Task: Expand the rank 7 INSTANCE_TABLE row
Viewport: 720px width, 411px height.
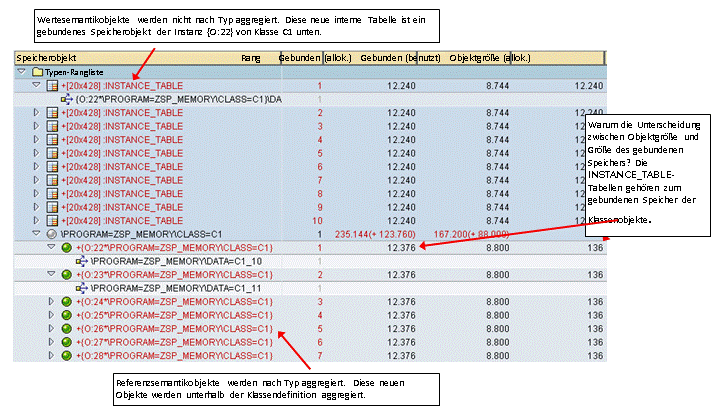Action: point(37,180)
